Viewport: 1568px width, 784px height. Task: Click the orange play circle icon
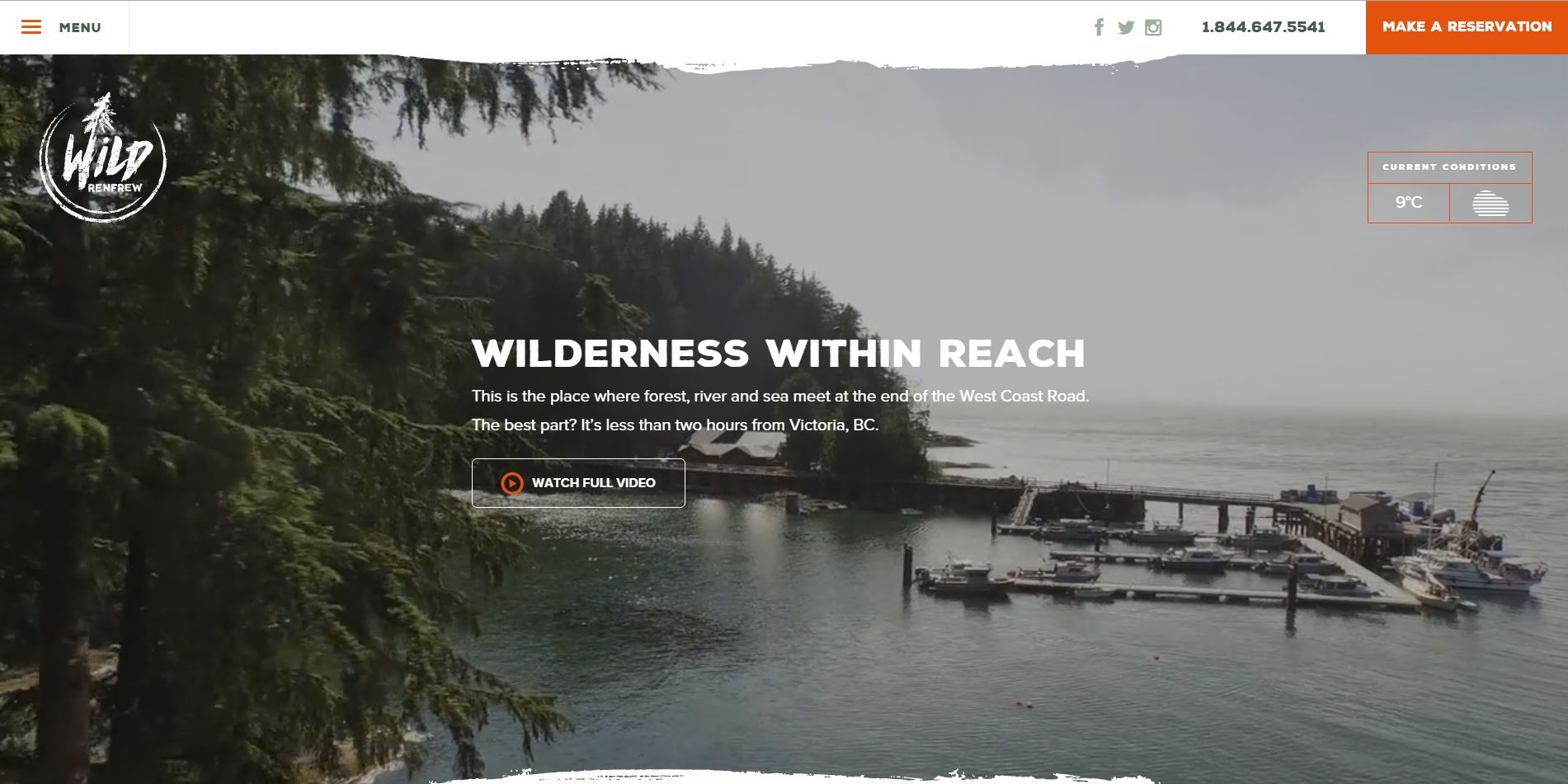point(512,483)
